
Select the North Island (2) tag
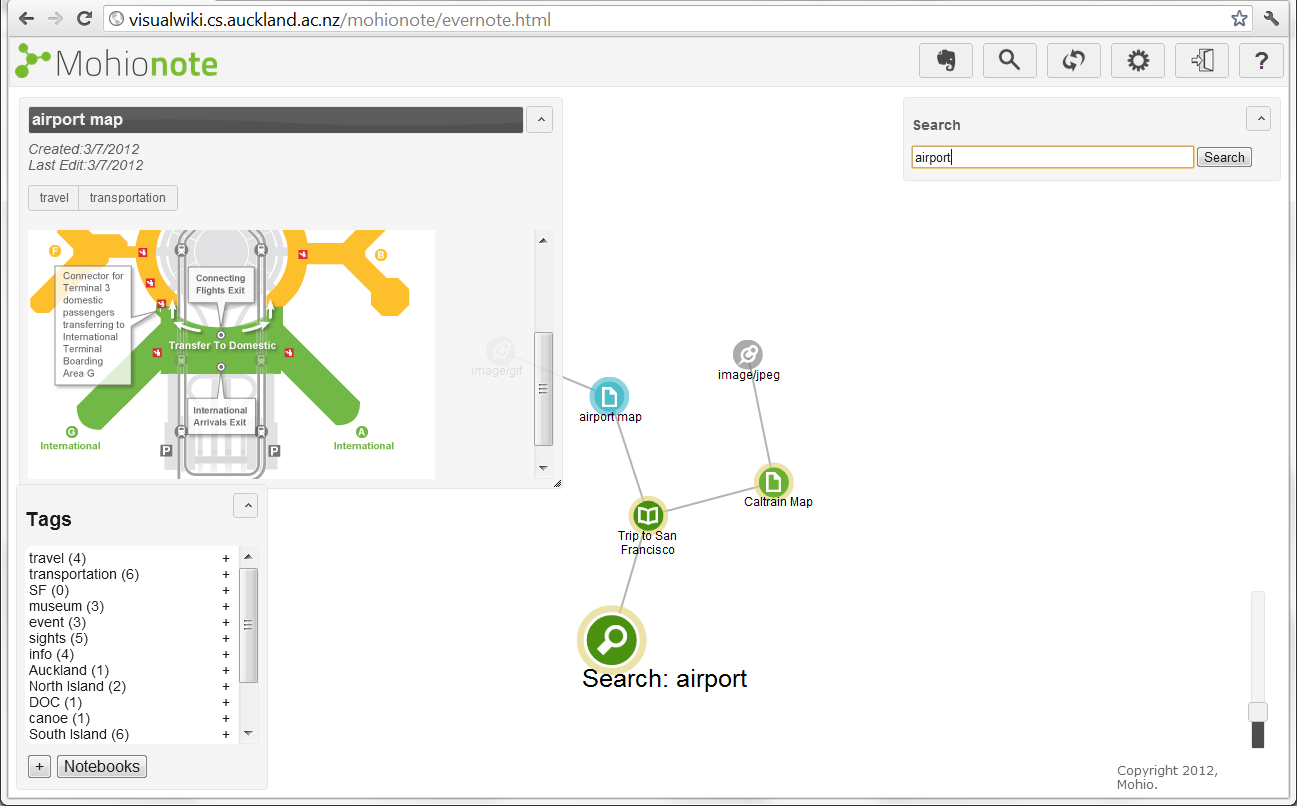click(78, 686)
